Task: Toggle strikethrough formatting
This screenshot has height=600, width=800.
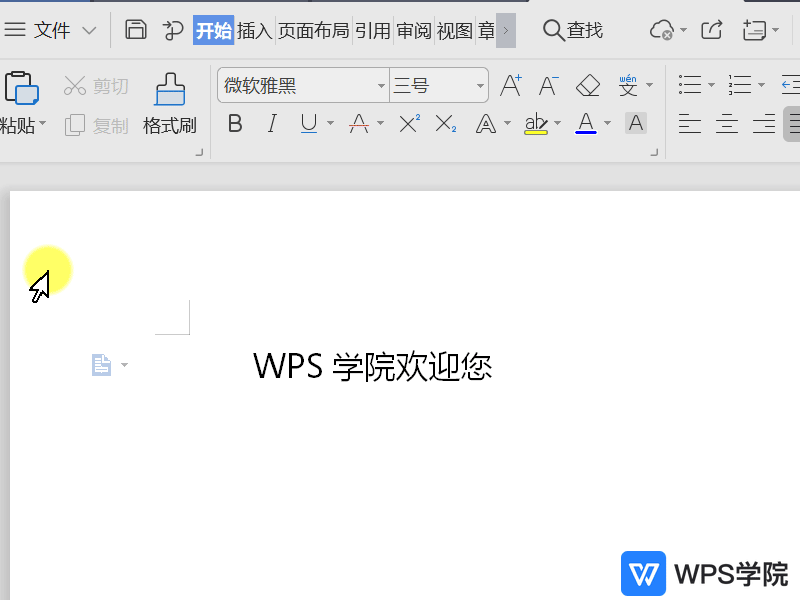Action: click(359, 123)
